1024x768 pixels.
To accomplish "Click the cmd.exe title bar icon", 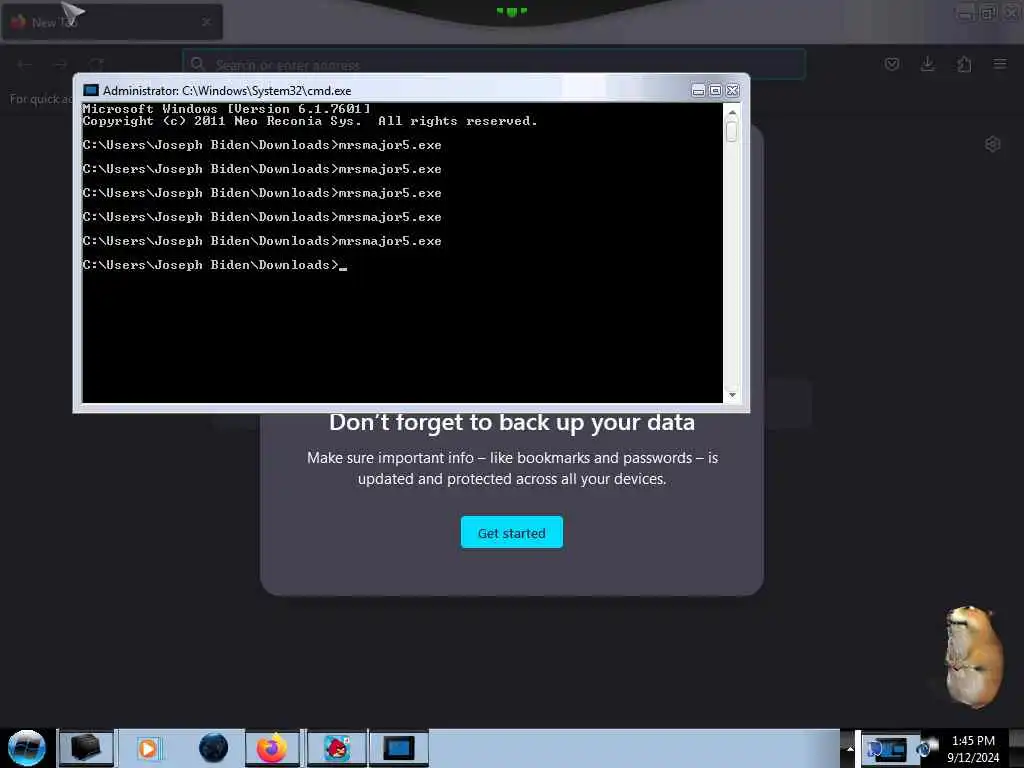I will point(91,90).
